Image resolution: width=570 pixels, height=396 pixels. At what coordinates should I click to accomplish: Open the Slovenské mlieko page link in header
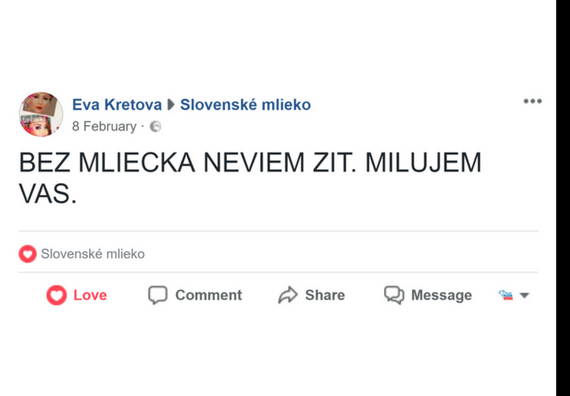245,105
